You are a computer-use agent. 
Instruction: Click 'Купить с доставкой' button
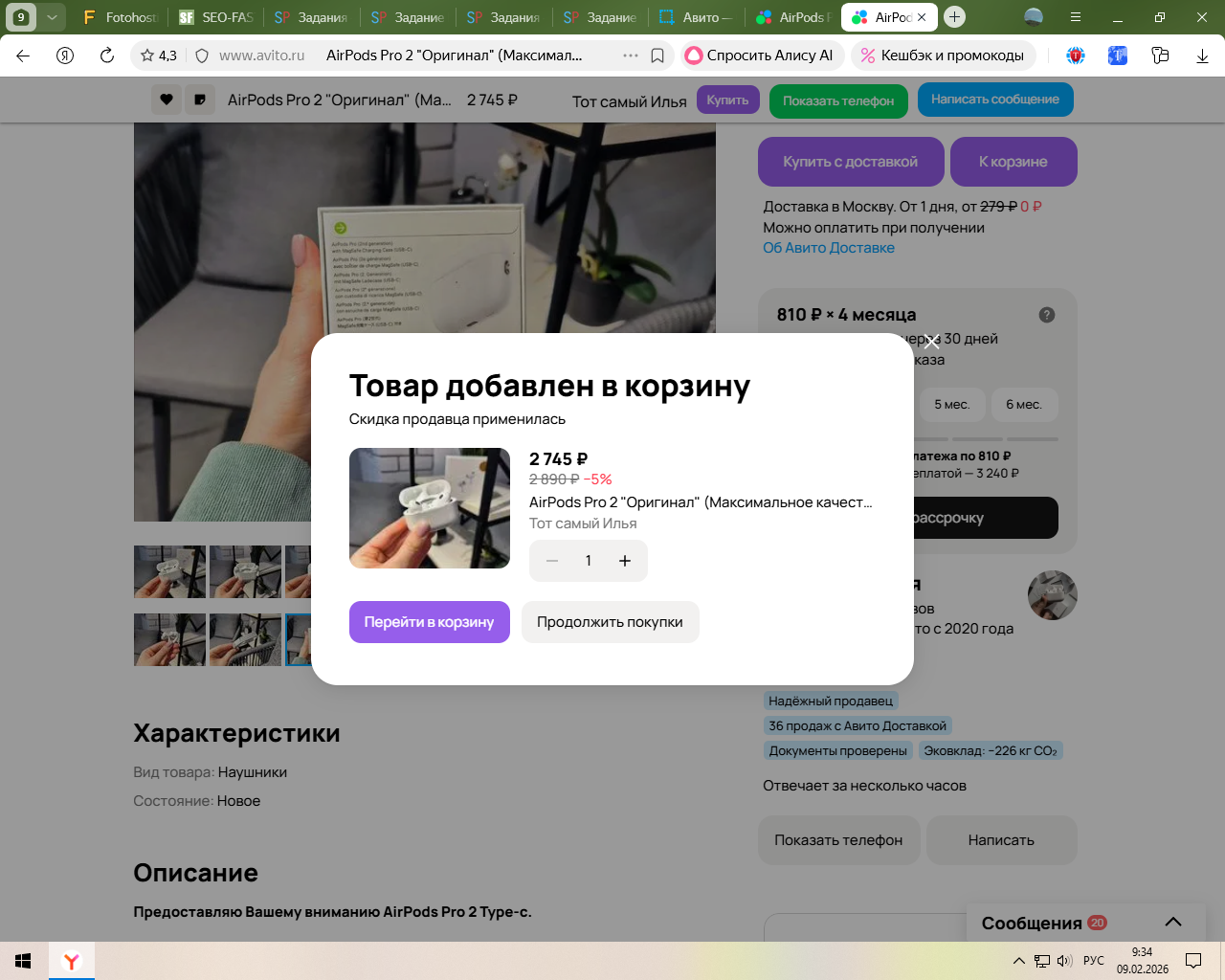pyautogui.click(x=851, y=162)
